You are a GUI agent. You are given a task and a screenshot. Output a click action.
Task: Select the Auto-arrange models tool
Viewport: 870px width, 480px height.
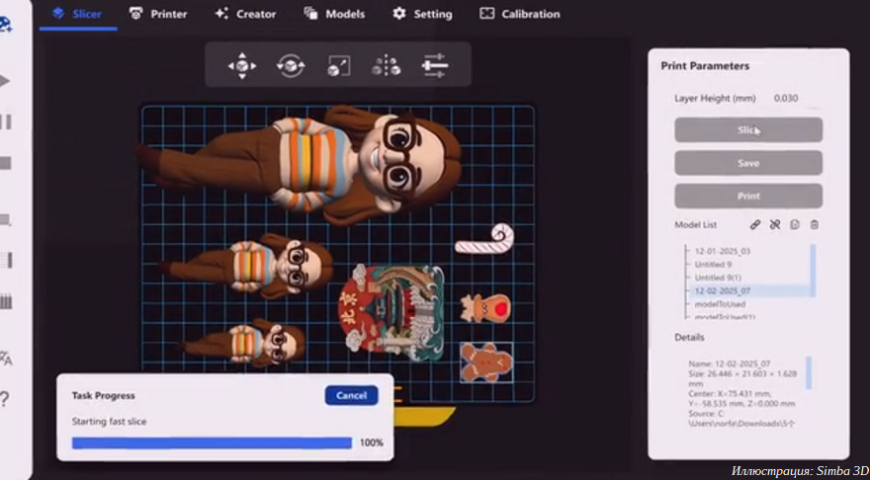[386, 65]
